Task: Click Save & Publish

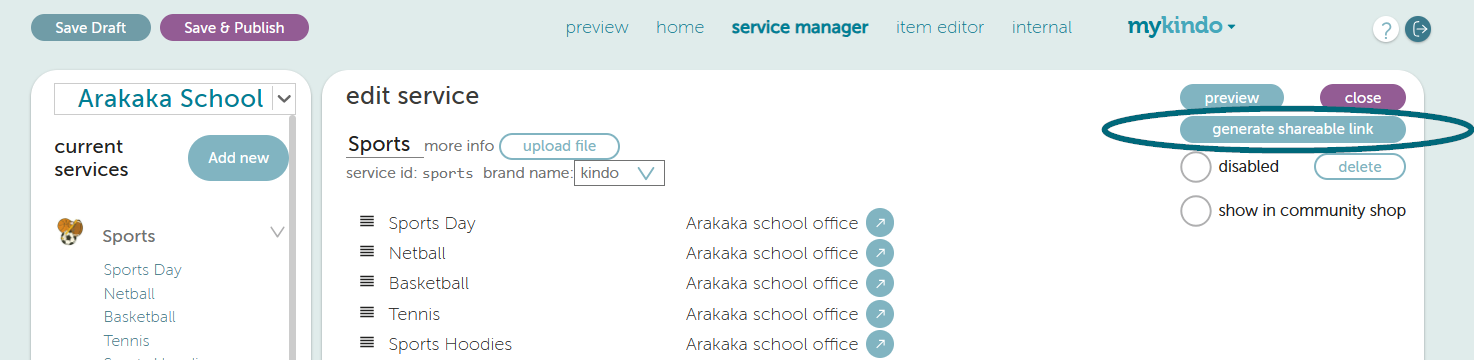Action: (x=234, y=28)
